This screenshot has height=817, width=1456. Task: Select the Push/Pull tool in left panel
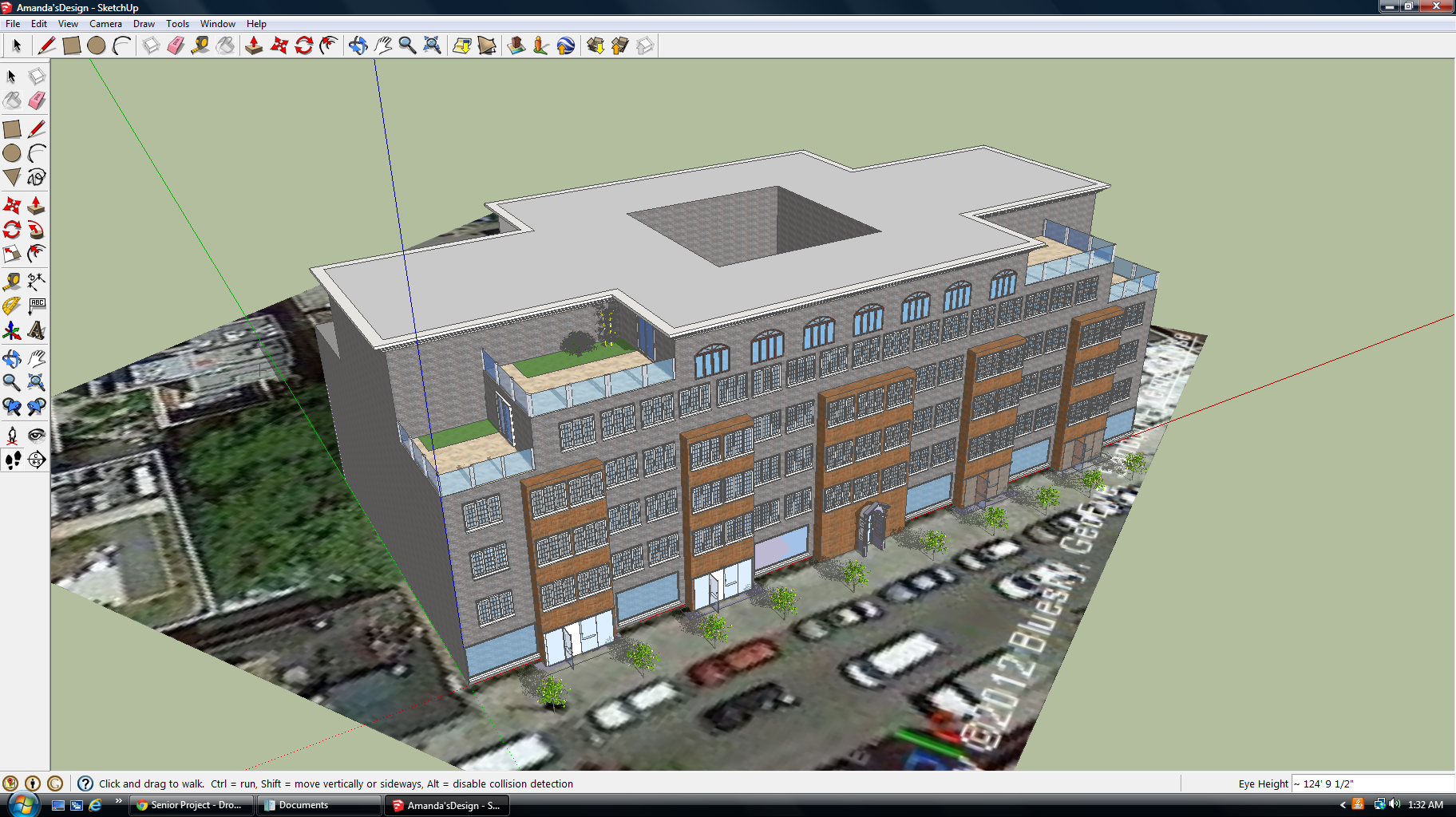pos(36,205)
